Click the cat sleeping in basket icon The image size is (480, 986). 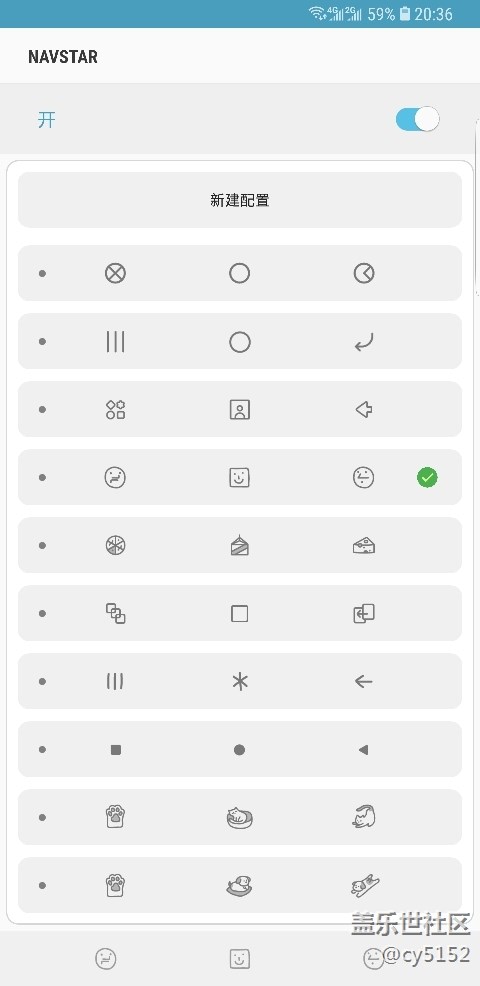coord(240,817)
